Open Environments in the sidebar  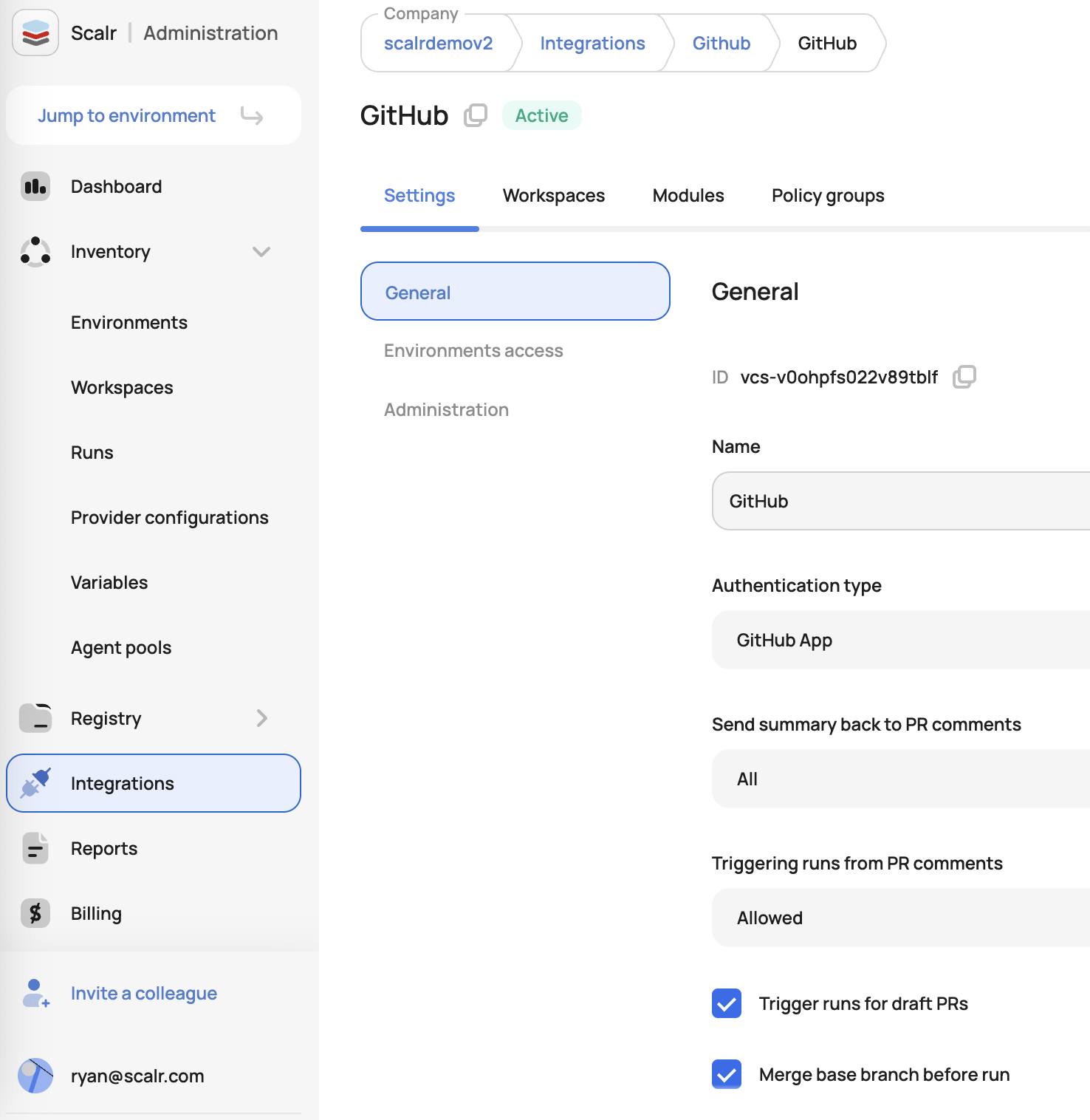coord(129,323)
